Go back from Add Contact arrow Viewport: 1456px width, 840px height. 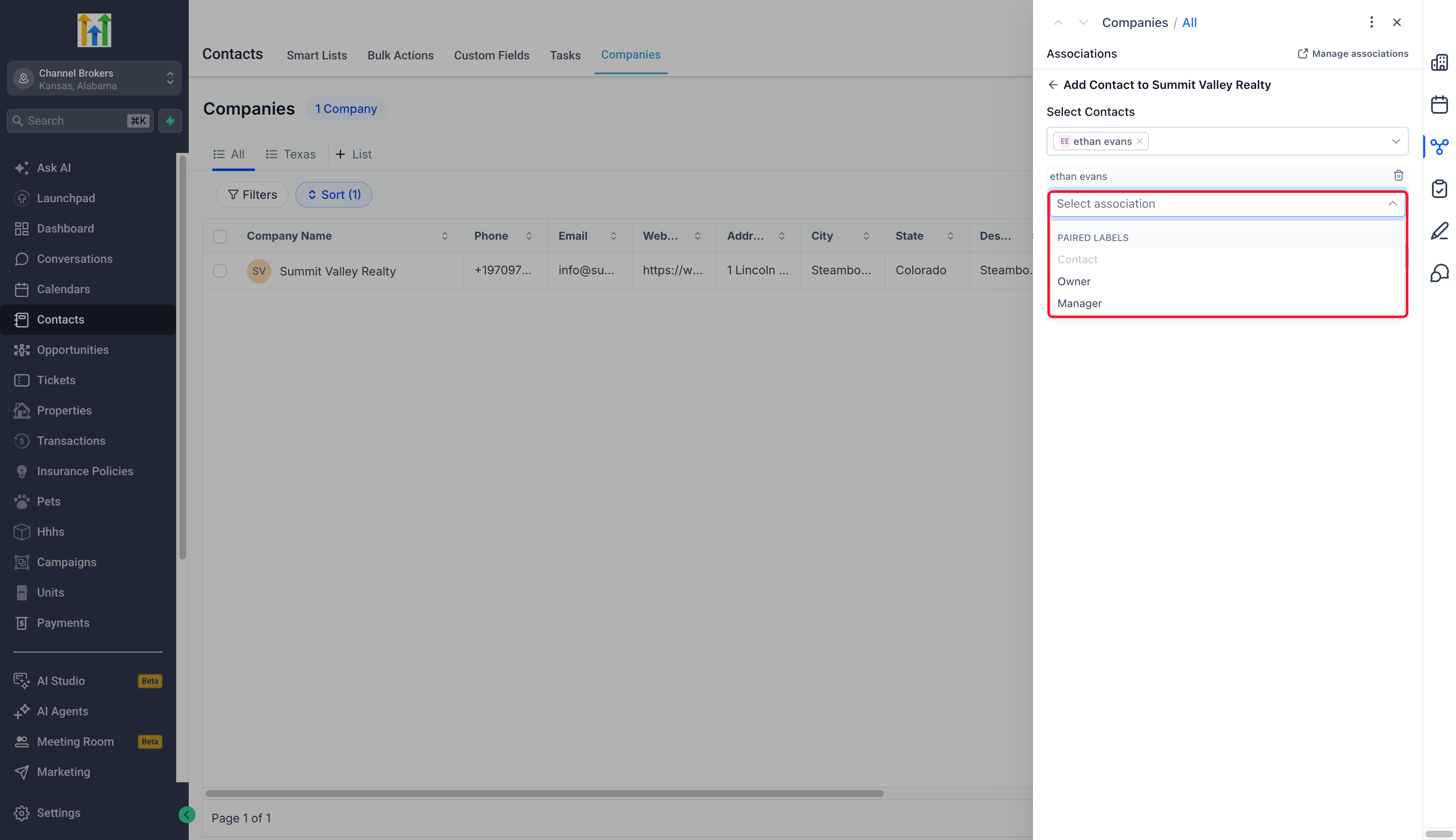(x=1053, y=85)
